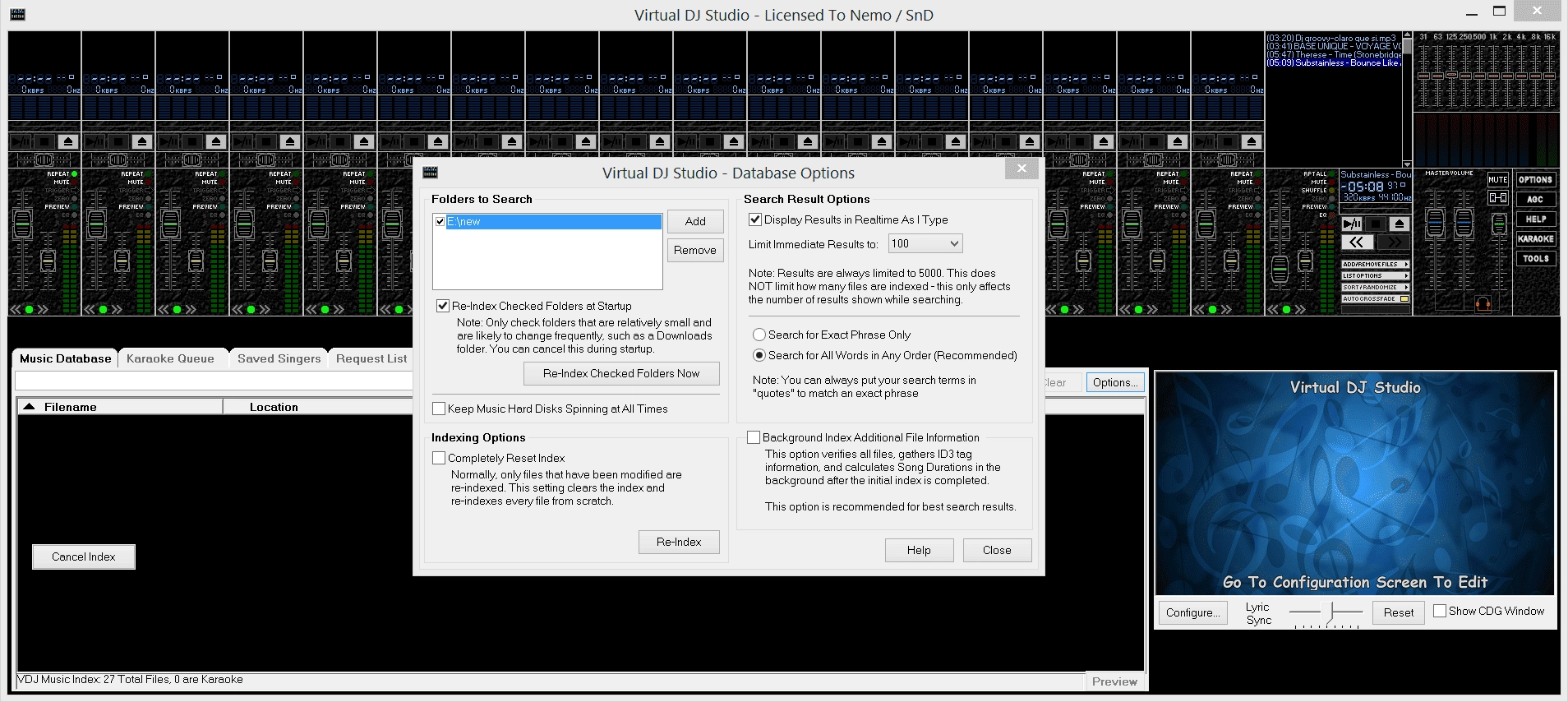Click the left double-arrow under the SHUFFLE deck
Screen dimensions: 1568x702
click(x=1273, y=310)
